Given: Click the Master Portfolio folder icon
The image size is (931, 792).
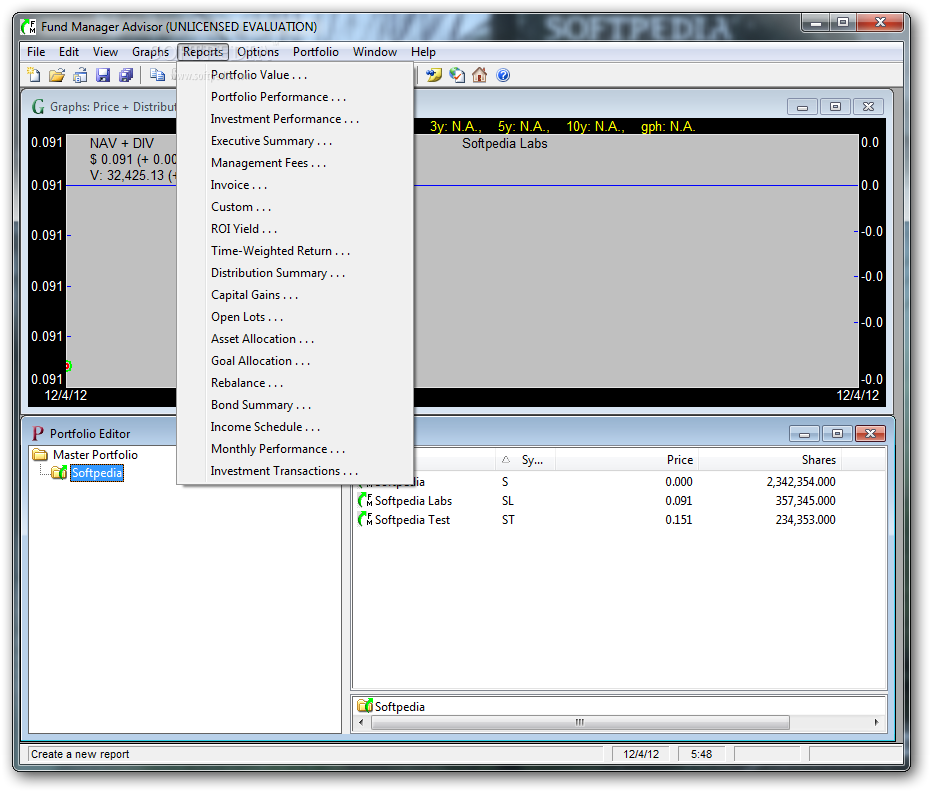Looking at the screenshot, I should pos(40,455).
